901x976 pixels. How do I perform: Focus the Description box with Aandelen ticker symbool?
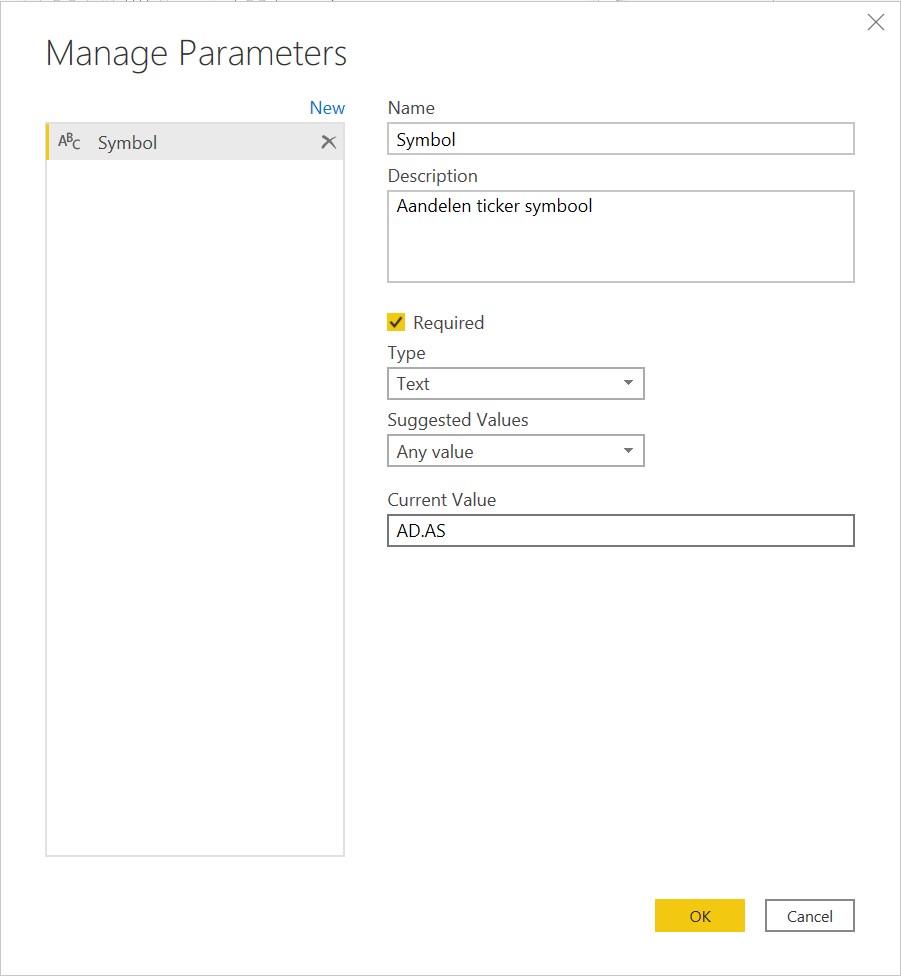[x=620, y=236]
